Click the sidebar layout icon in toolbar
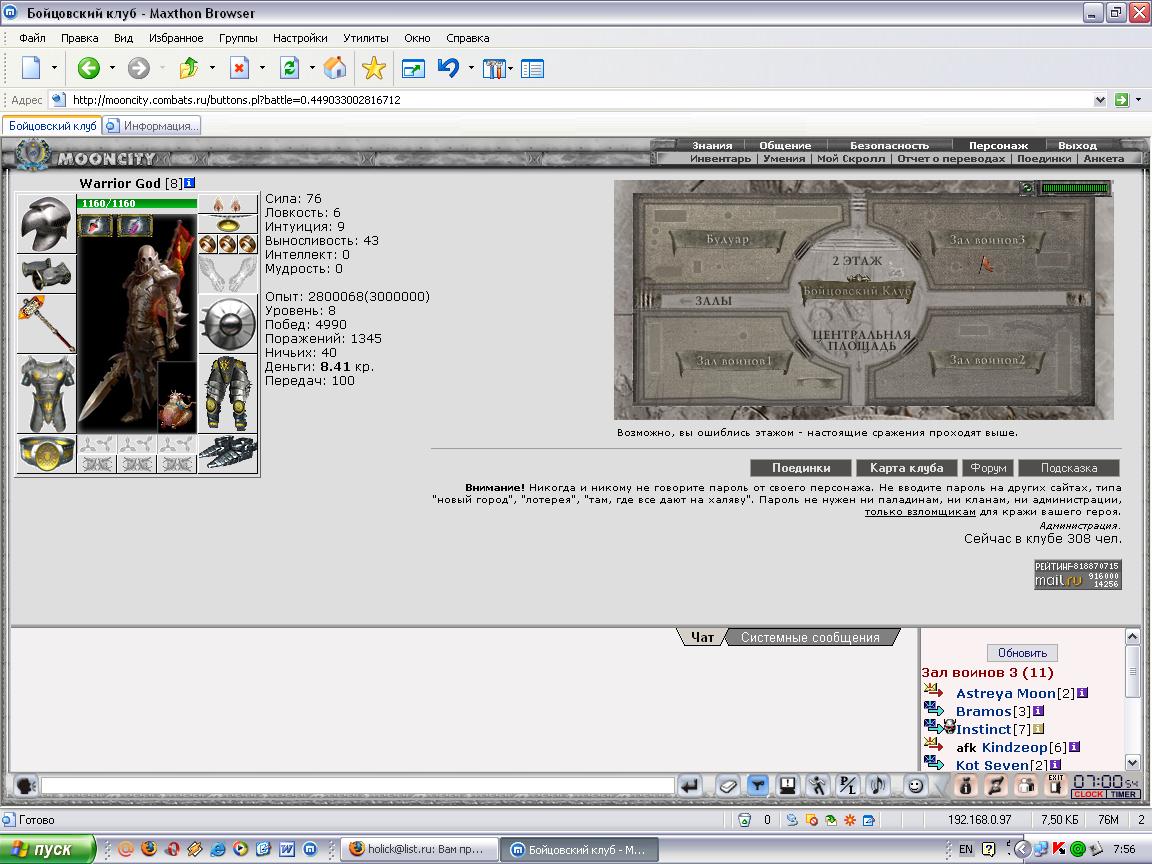Viewport: 1152px width, 864px height. [532, 69]
